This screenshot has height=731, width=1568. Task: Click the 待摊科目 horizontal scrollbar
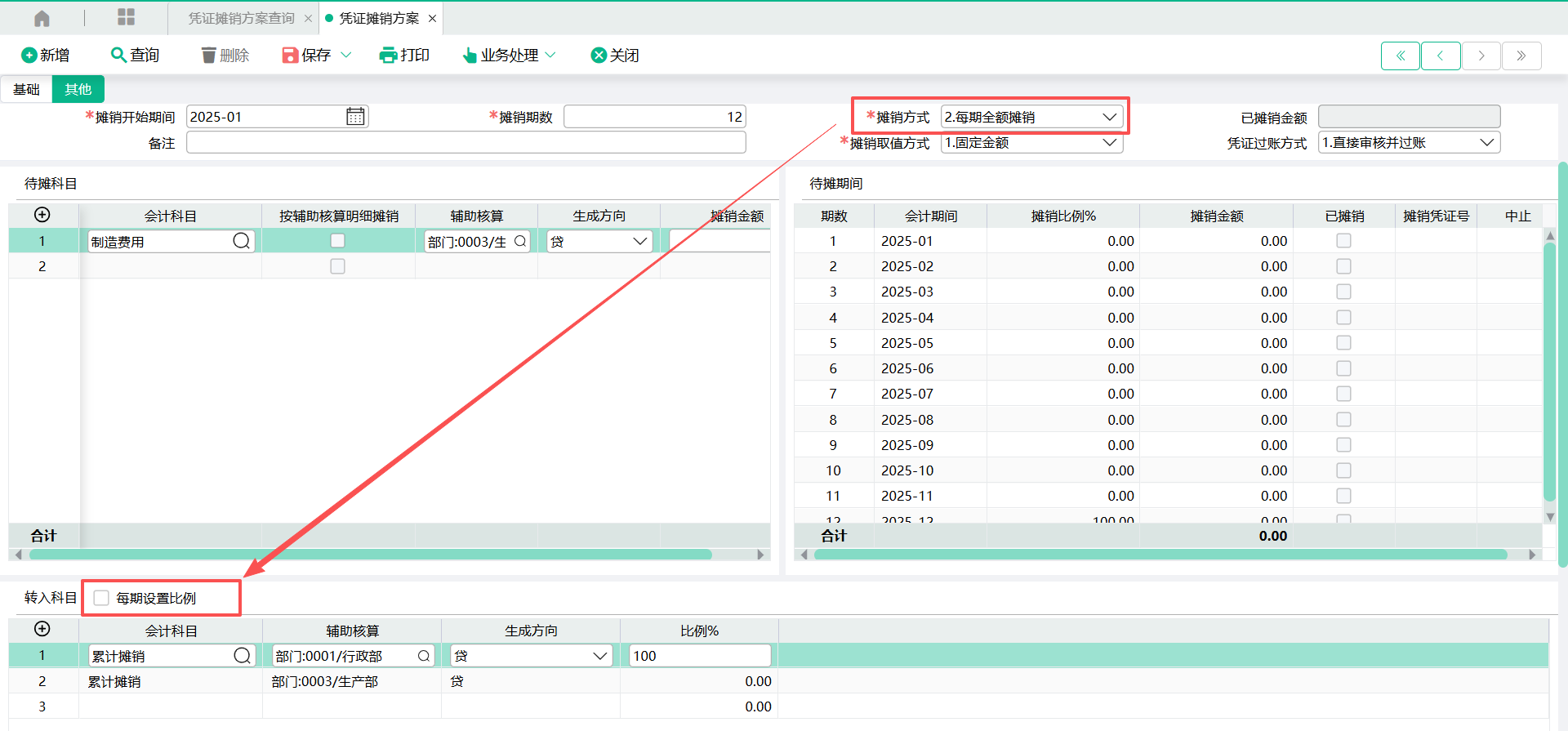pyautogui.click(x=370, y=555)
